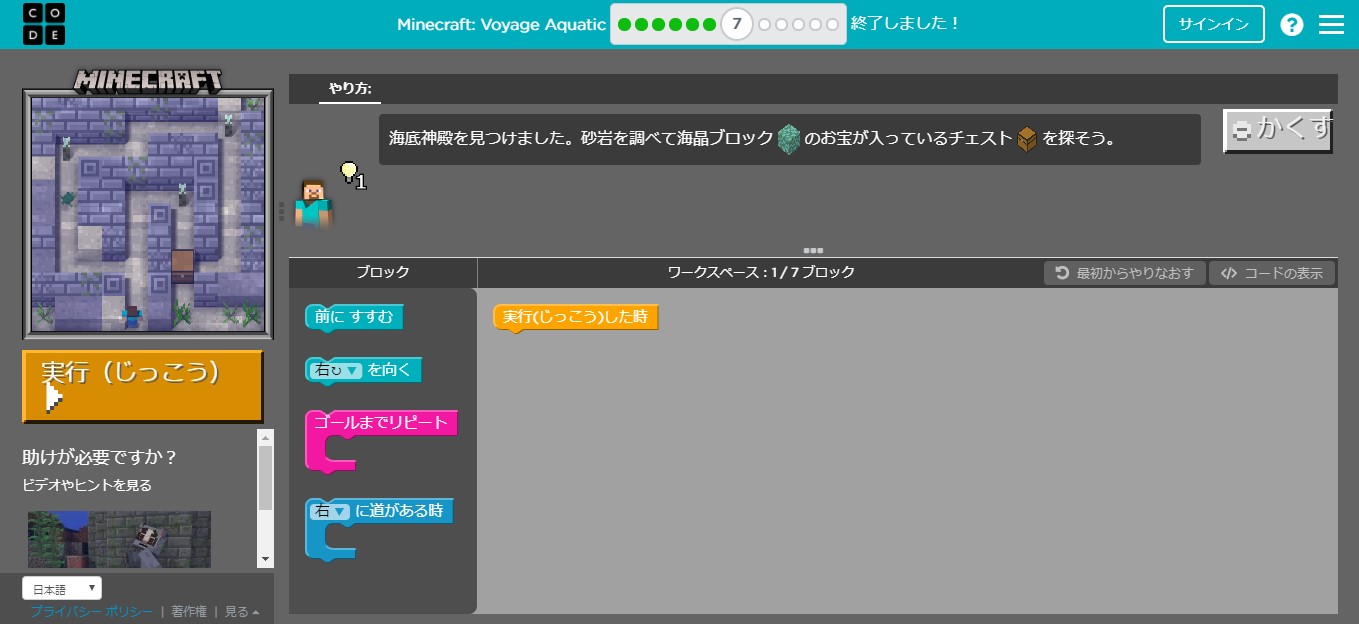This screenshot has height=624, width=1359.
Task: Click the 前にすすむ move forward block
Action: coord(354,318)
